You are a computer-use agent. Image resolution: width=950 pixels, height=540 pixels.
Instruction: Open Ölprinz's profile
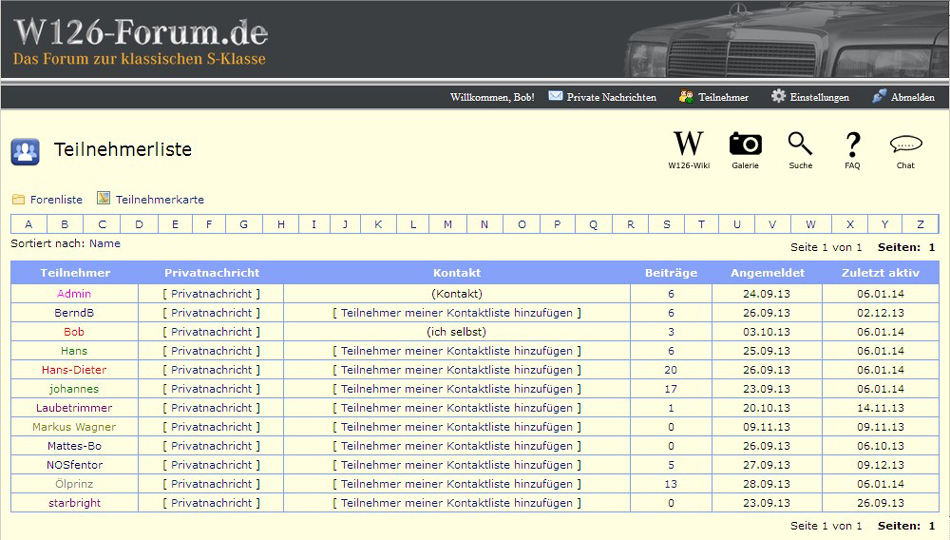(74, 484)
